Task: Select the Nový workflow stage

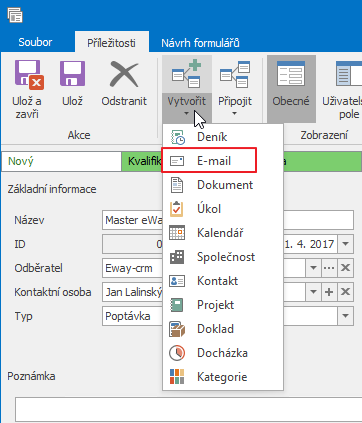Action: pos(62,161)
